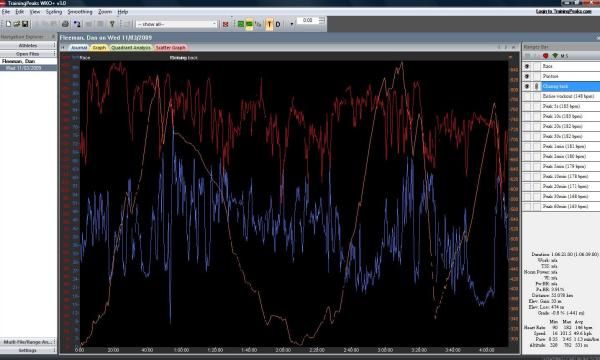The height and width of the screenshot is (360, 600).
Task: Print the current graph
Action: [x=65, y=24]
